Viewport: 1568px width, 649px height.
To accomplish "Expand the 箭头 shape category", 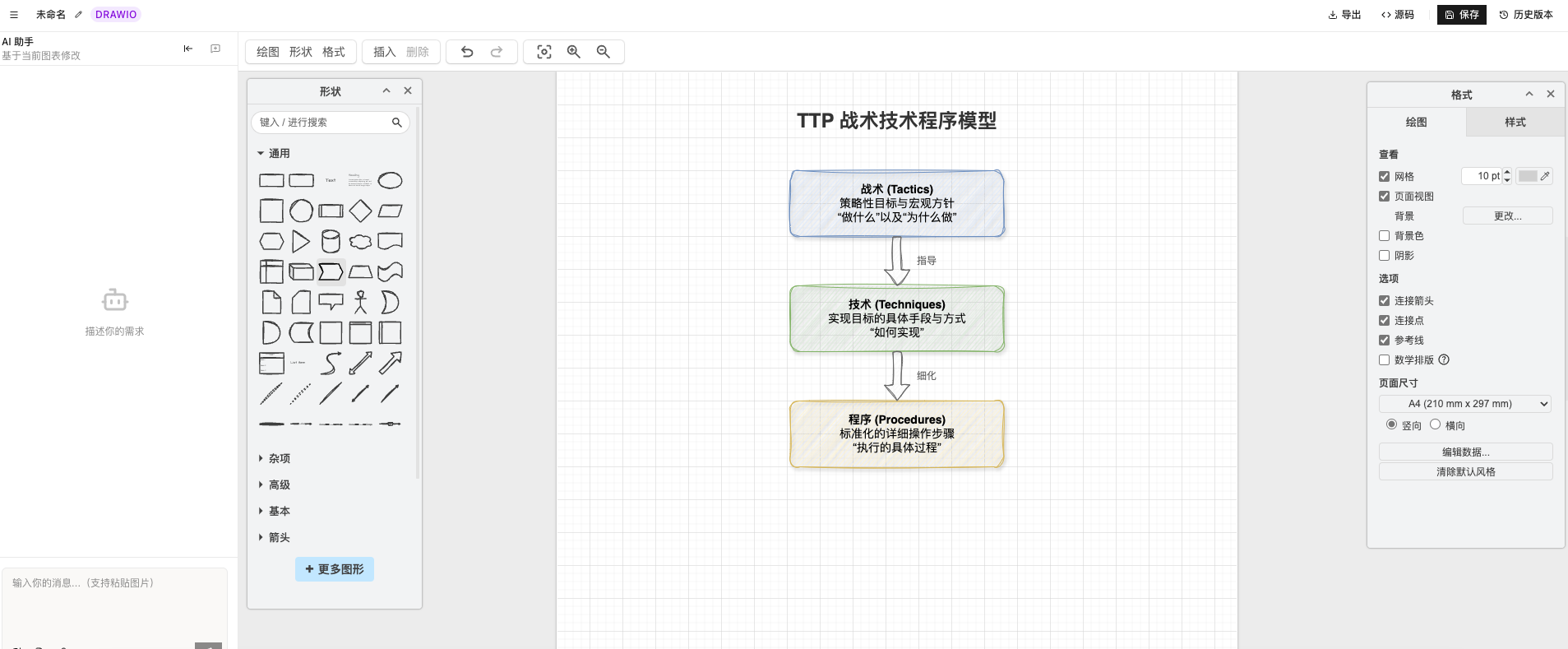I will click(279, 538).
